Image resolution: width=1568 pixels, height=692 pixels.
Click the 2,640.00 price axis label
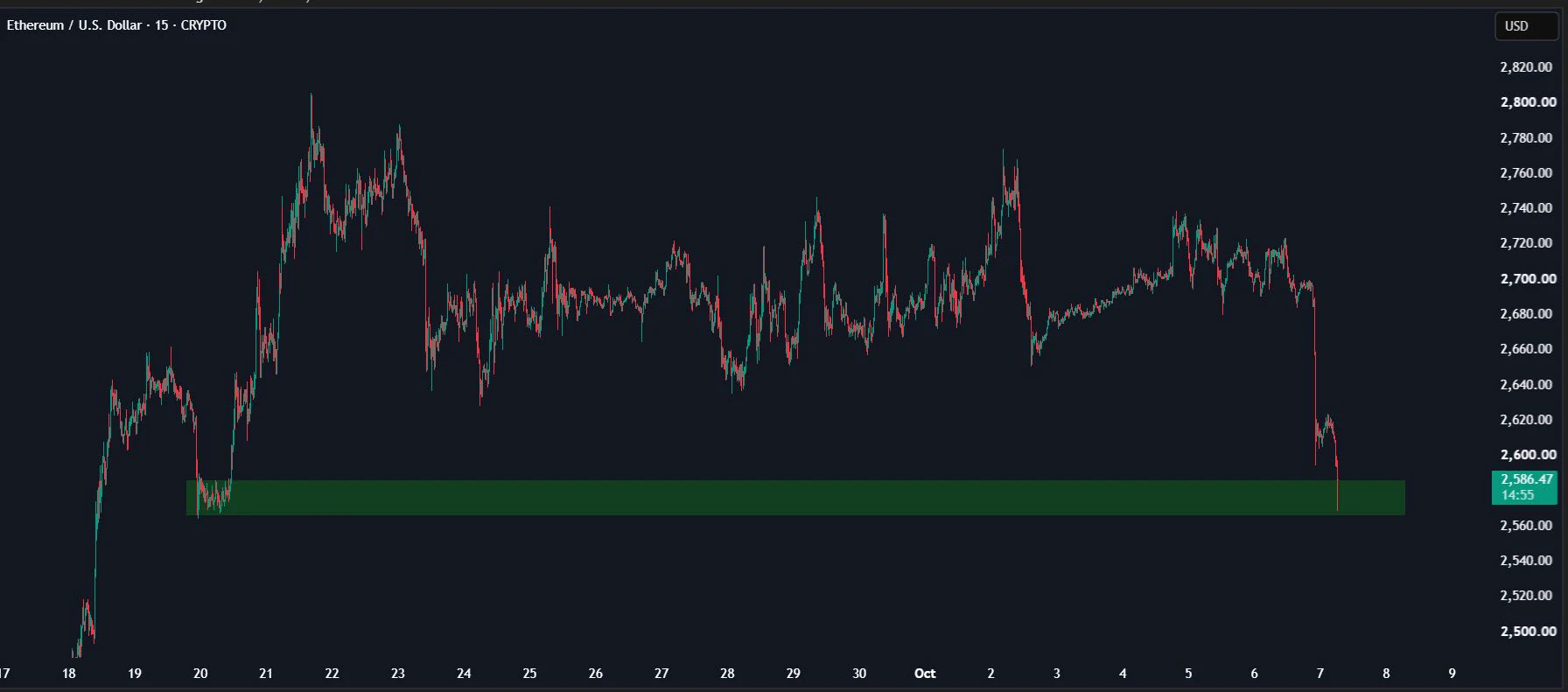[1527, 385]
